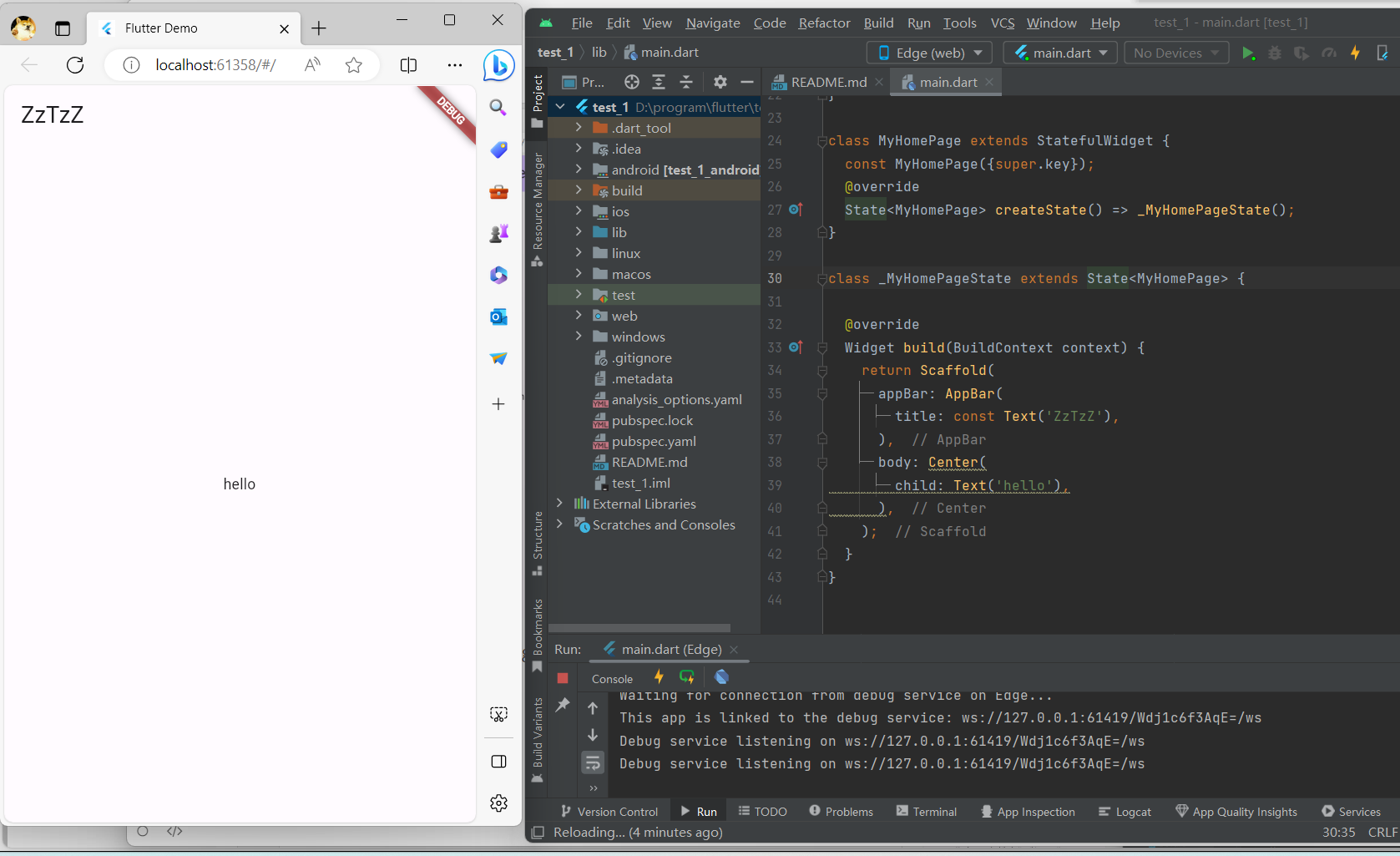Screen dimensions: 1400x856
Task: Add a new app to Edge sidebar
Action: [498, 404]
